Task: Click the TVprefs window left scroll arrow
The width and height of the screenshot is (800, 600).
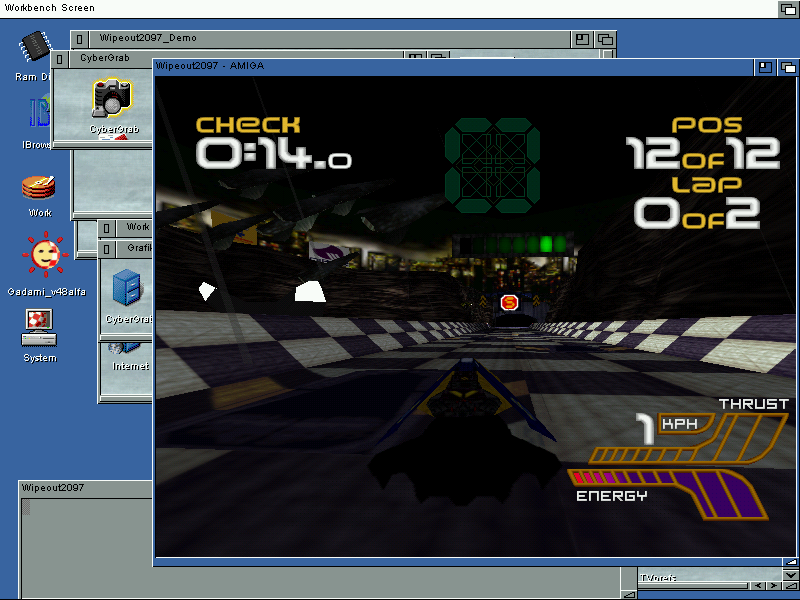Action: tap(759, 586)
